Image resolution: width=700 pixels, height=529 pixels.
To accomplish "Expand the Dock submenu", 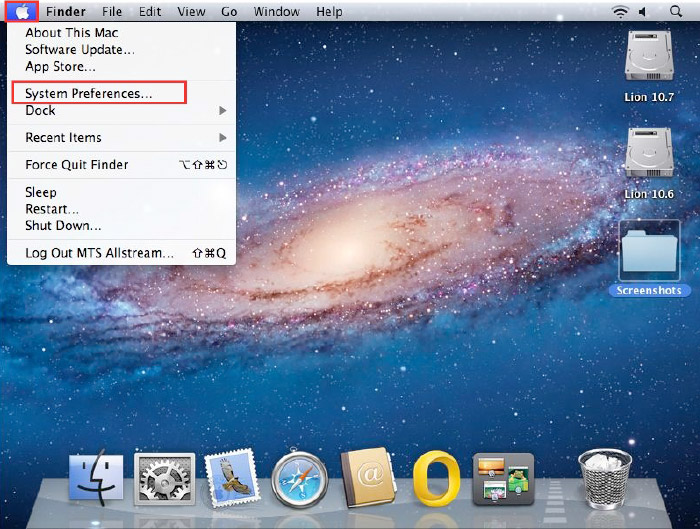I will [121, 110].
